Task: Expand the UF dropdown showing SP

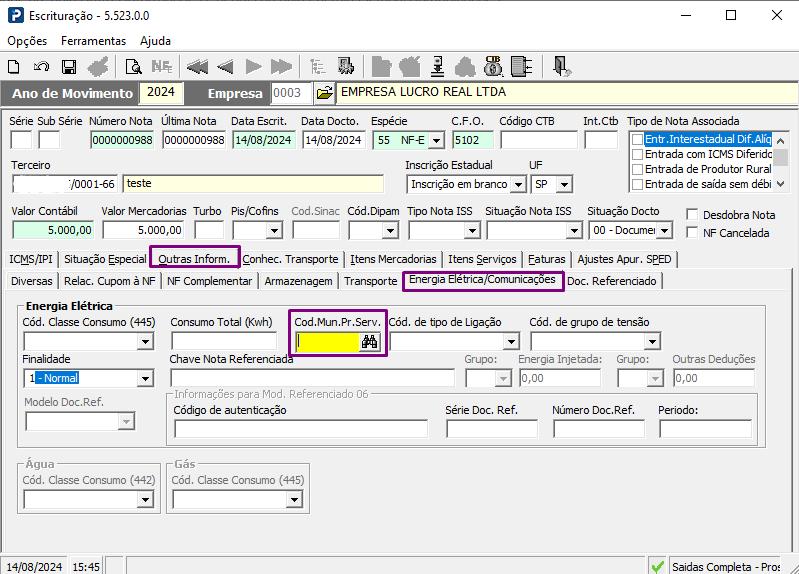Action: tap(565, 185)
